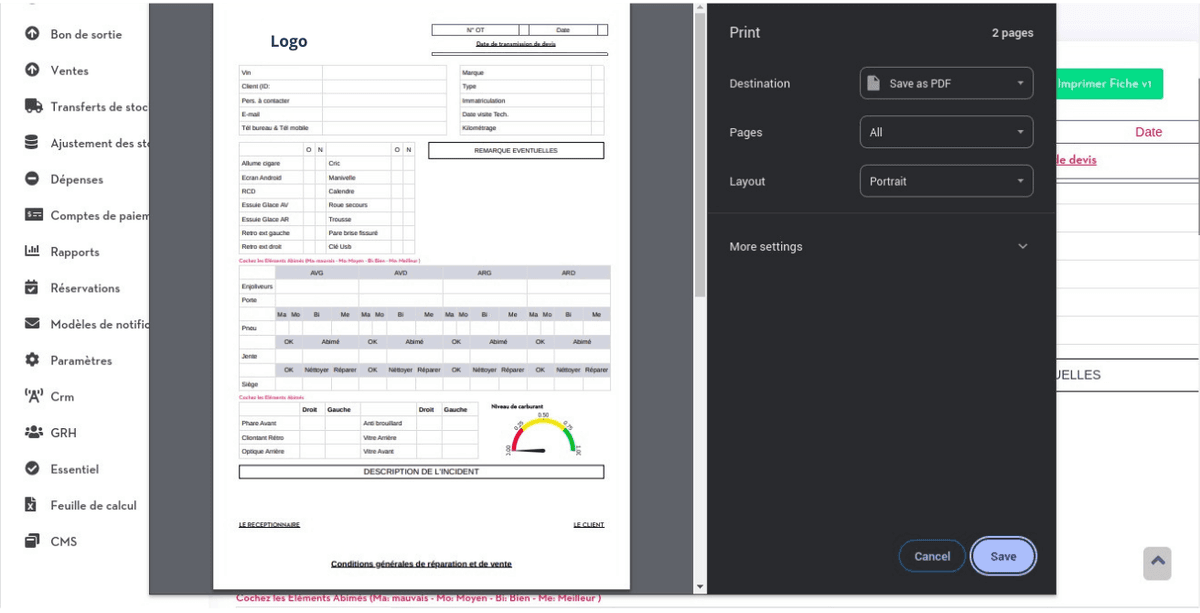
Task: Click the Print dialog title
Action: point(745,33)
